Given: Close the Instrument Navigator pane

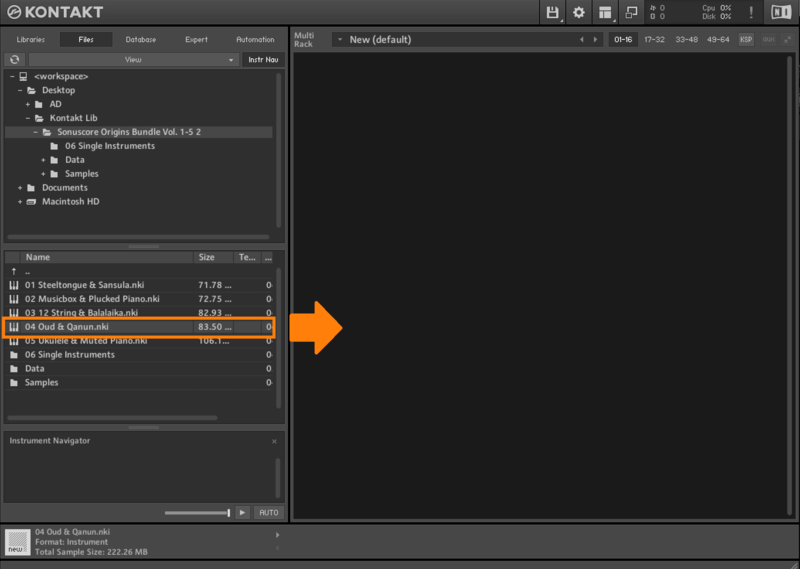Looking at the screenshot, I should click(274, 441).
